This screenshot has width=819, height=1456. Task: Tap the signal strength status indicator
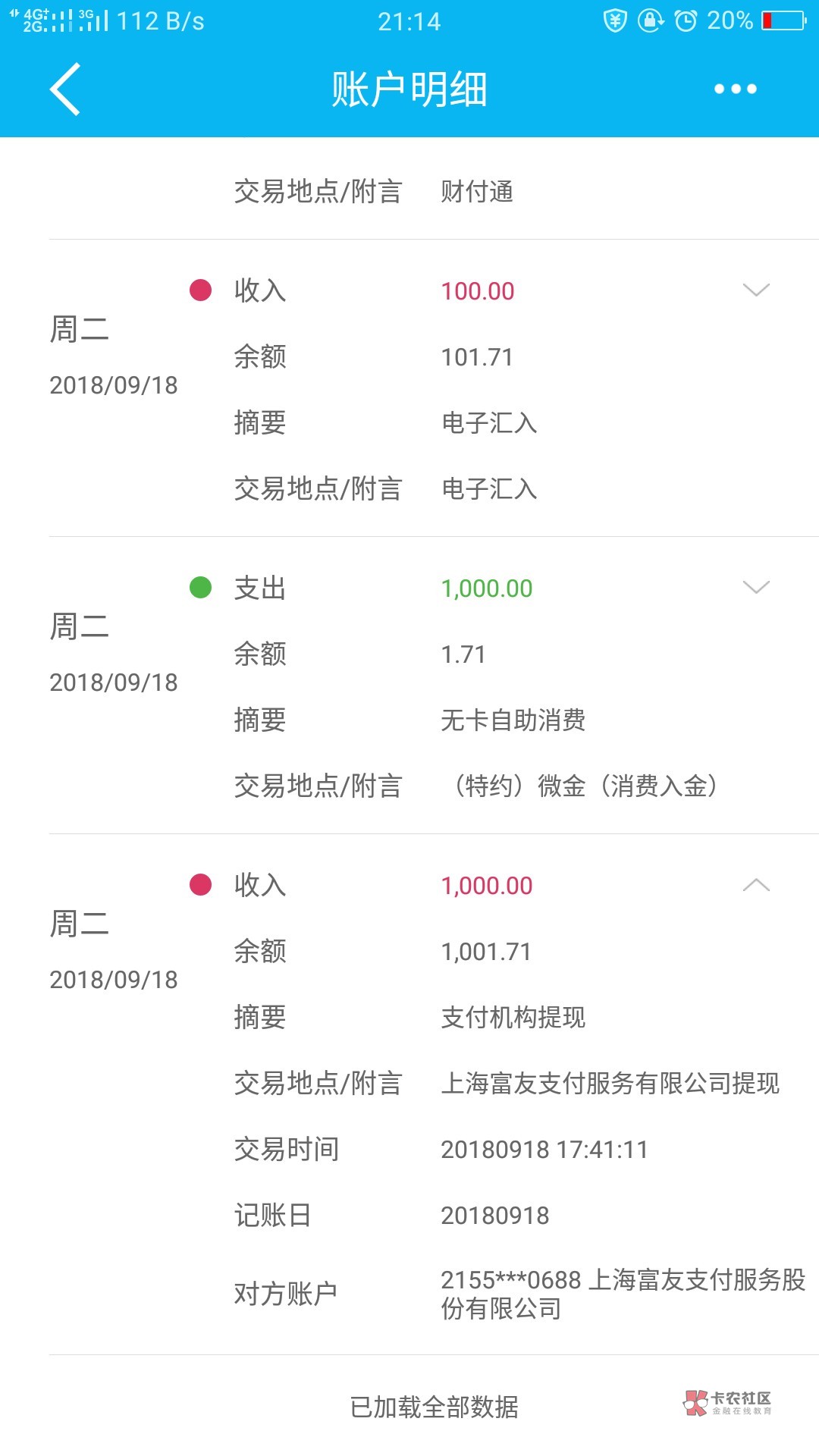point(59,20)
